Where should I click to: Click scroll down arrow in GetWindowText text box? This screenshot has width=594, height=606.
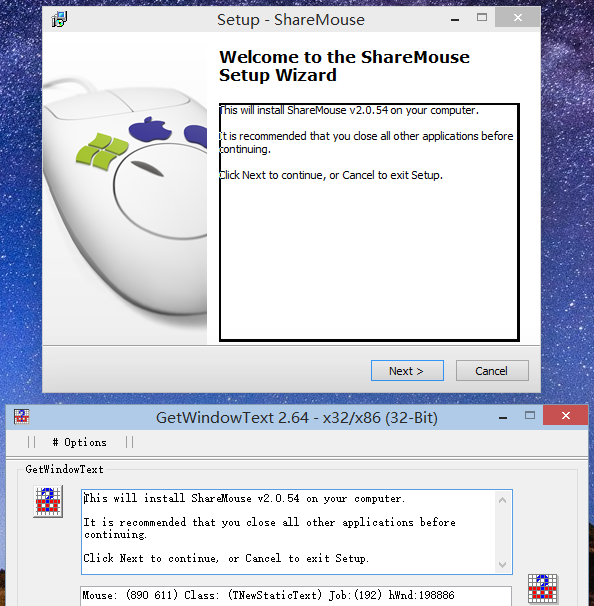[x=502, y=565]
